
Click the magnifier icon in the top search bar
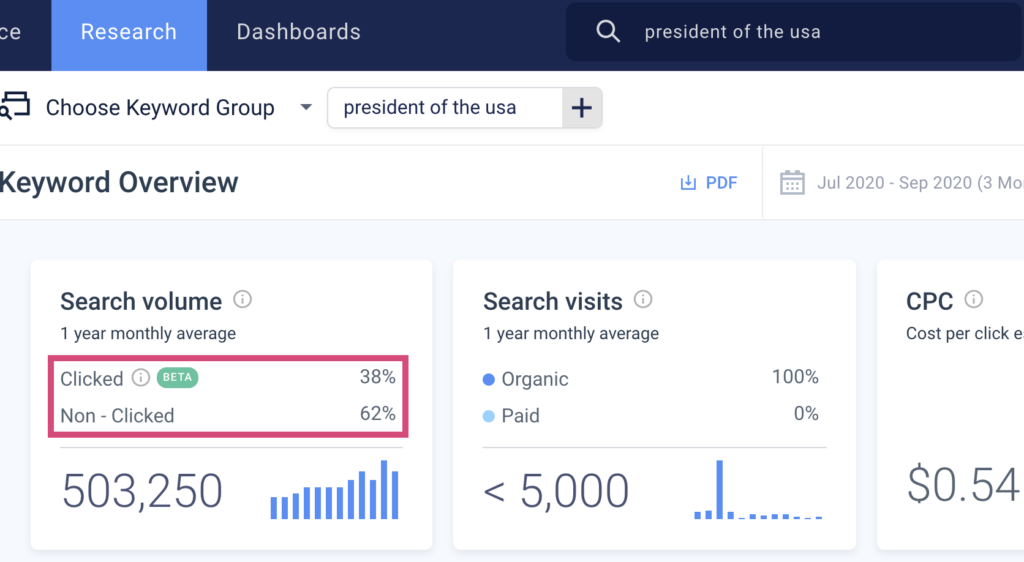608,31
